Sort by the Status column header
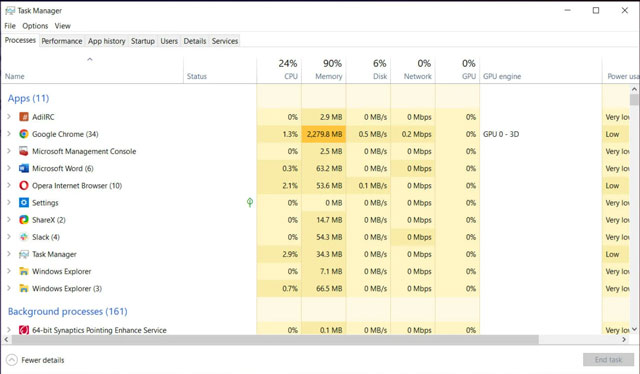This screenshot has width=640, height=374. (x=220, y=69)
